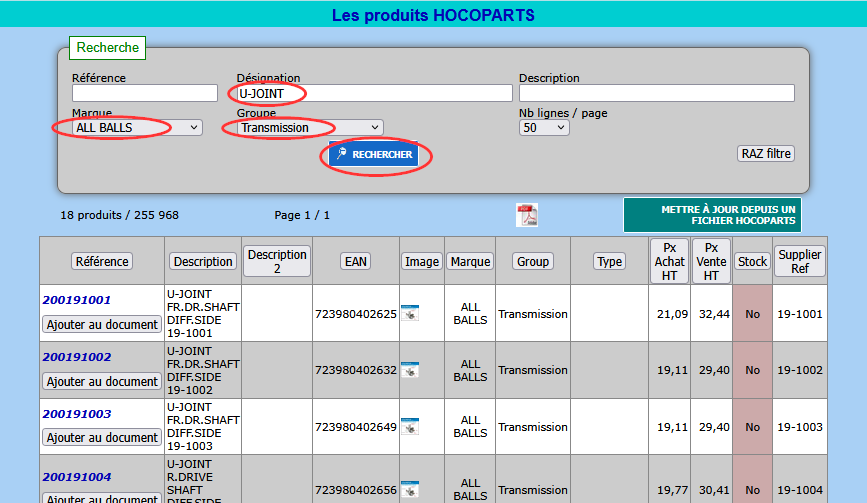867x503 pixels.
Task: Sort by Supplier Ref column header
Action: pyautogui.click(x=800, y=261)
